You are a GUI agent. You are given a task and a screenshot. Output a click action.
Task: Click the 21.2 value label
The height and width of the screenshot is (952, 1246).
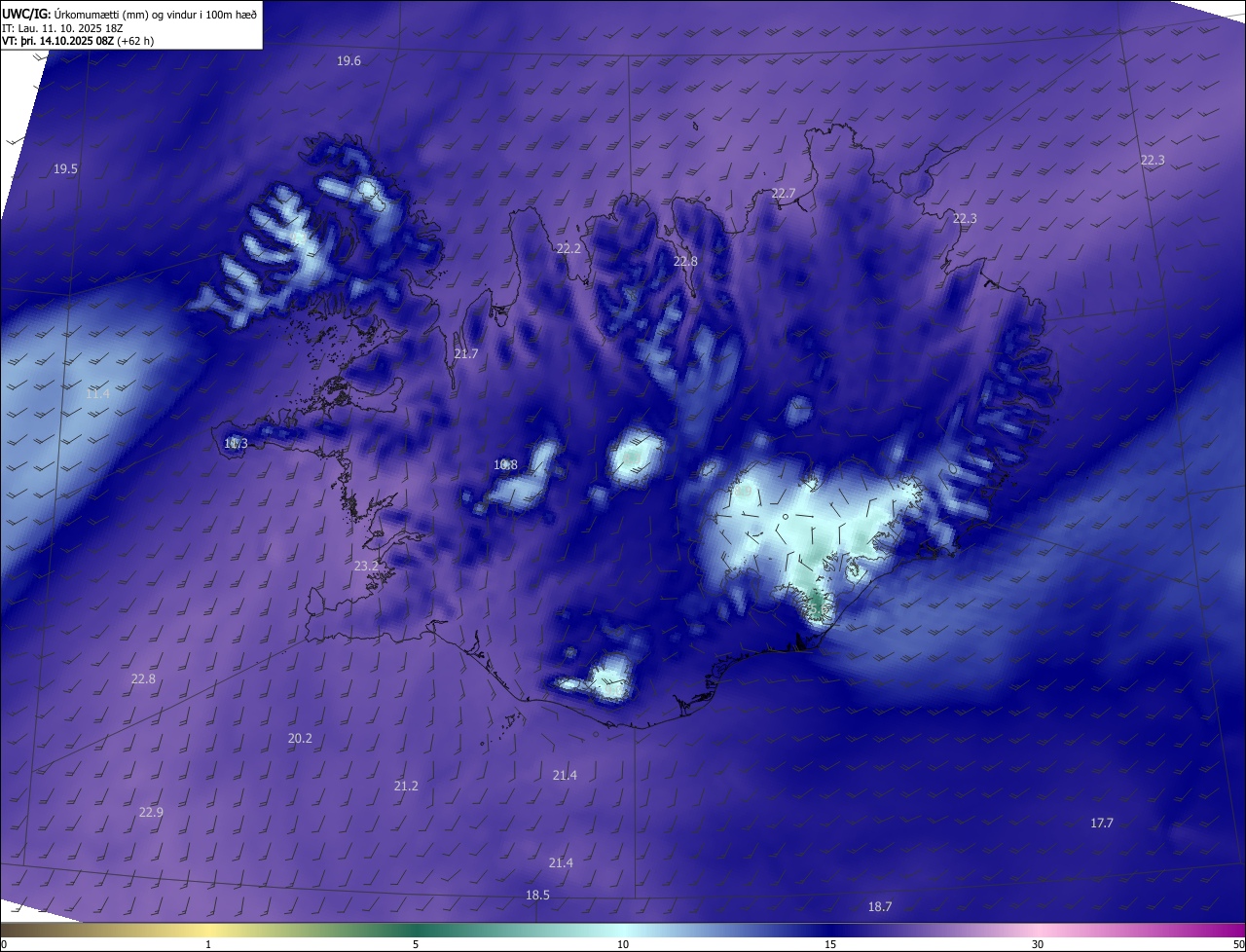(x=406, y=786)
